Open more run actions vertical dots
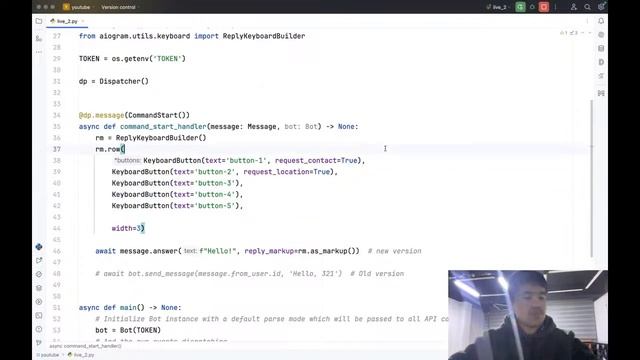This screenshot has width=640, height=360. pos(556,7)
